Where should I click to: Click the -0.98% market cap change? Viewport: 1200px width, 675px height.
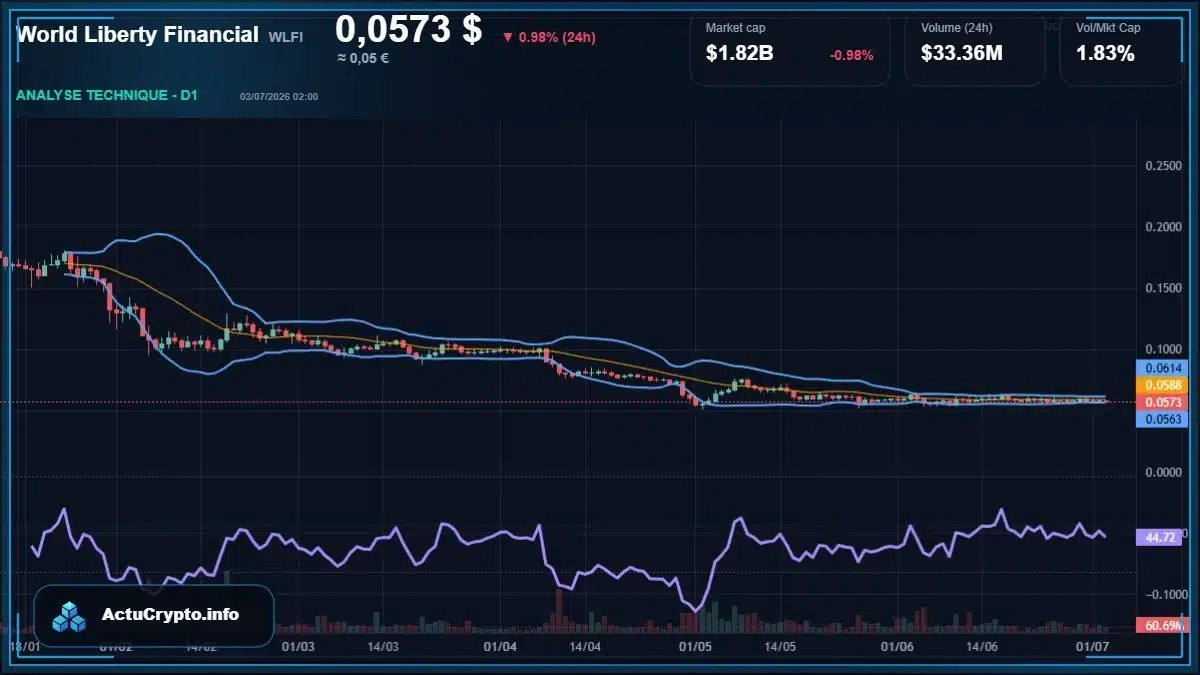pos(851,55)
